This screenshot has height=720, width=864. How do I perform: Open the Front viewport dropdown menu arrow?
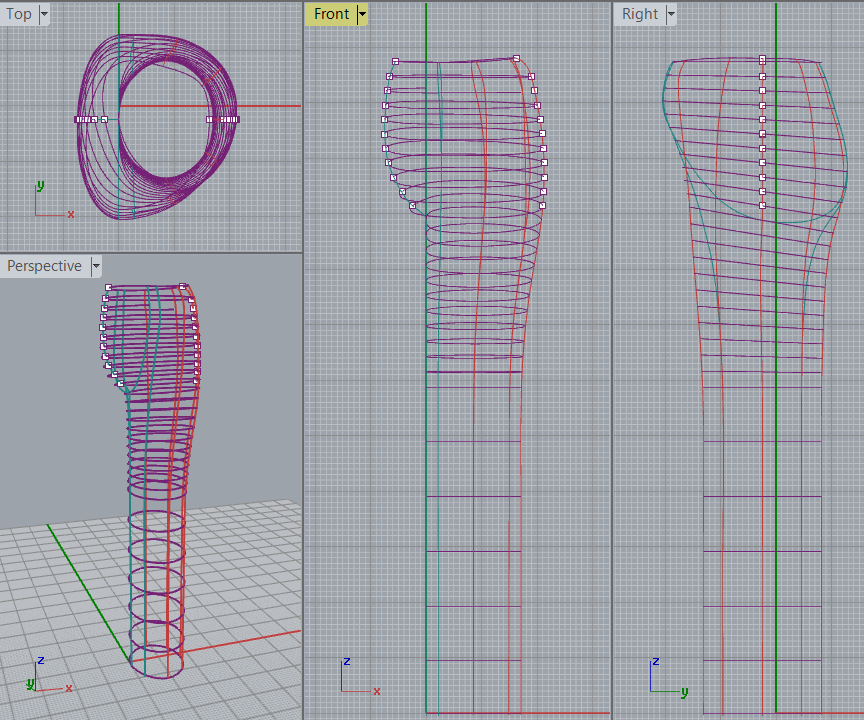point(362,14)
